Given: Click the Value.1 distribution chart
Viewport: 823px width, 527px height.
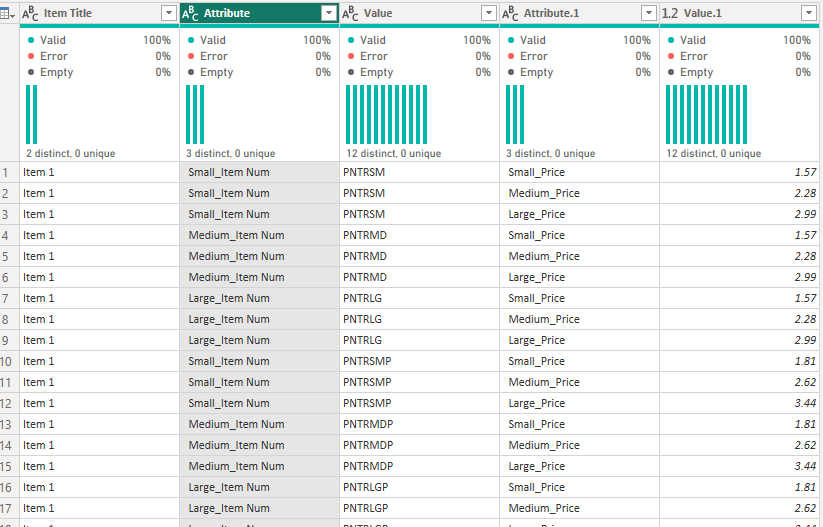Looking at the screenshot, I should coord(706,114).
